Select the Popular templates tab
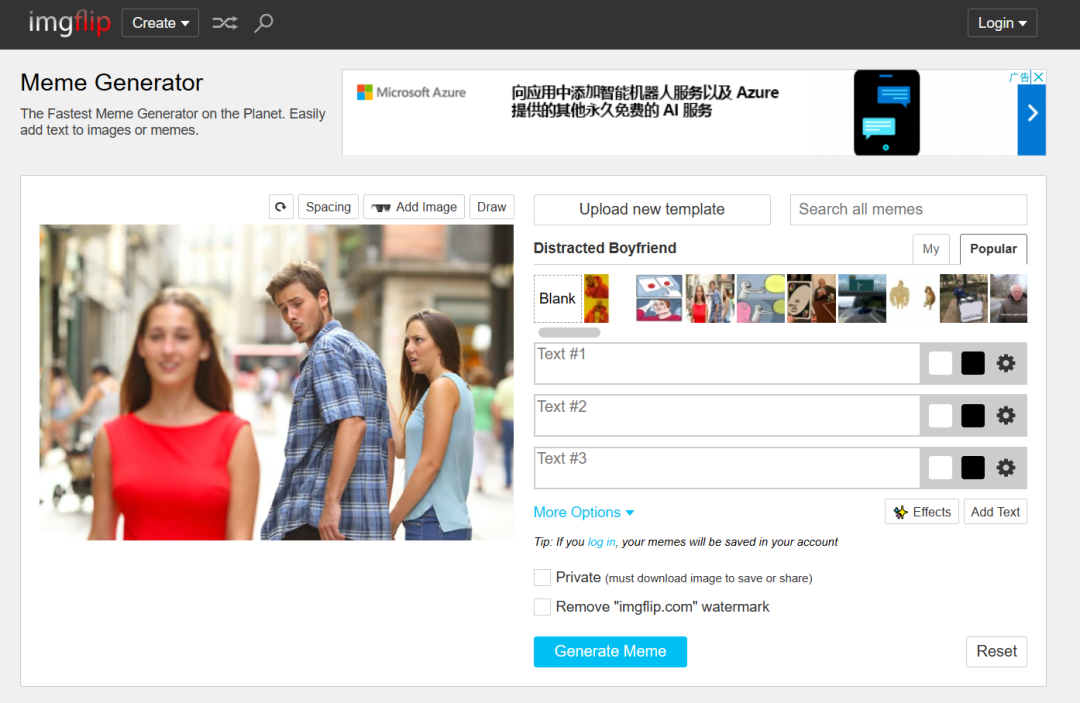Viewport: 1080px width, 703px height. tap(993, 249)
